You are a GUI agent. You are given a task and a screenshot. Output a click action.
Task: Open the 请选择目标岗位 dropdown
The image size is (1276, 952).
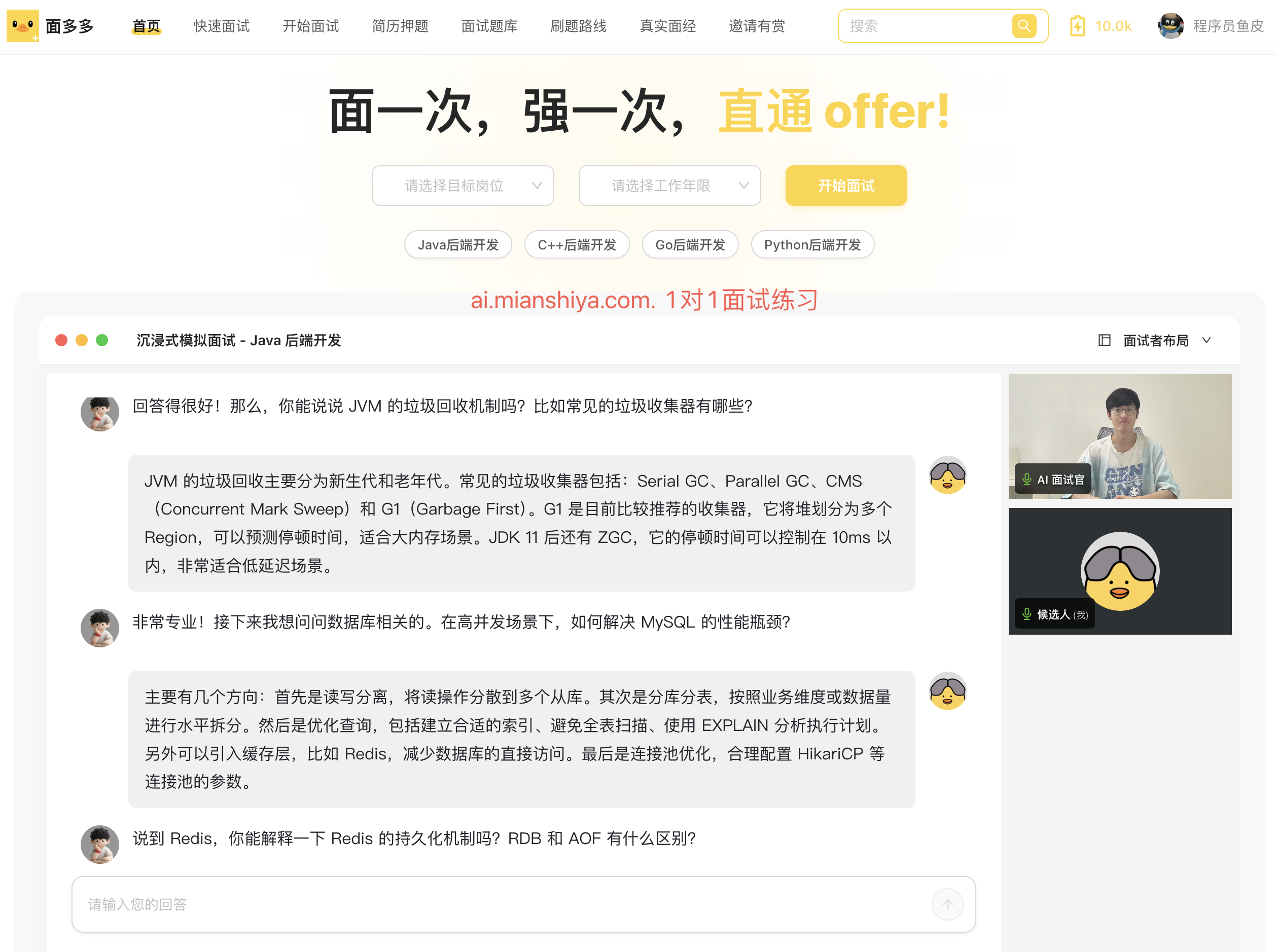tap(463, 186)
